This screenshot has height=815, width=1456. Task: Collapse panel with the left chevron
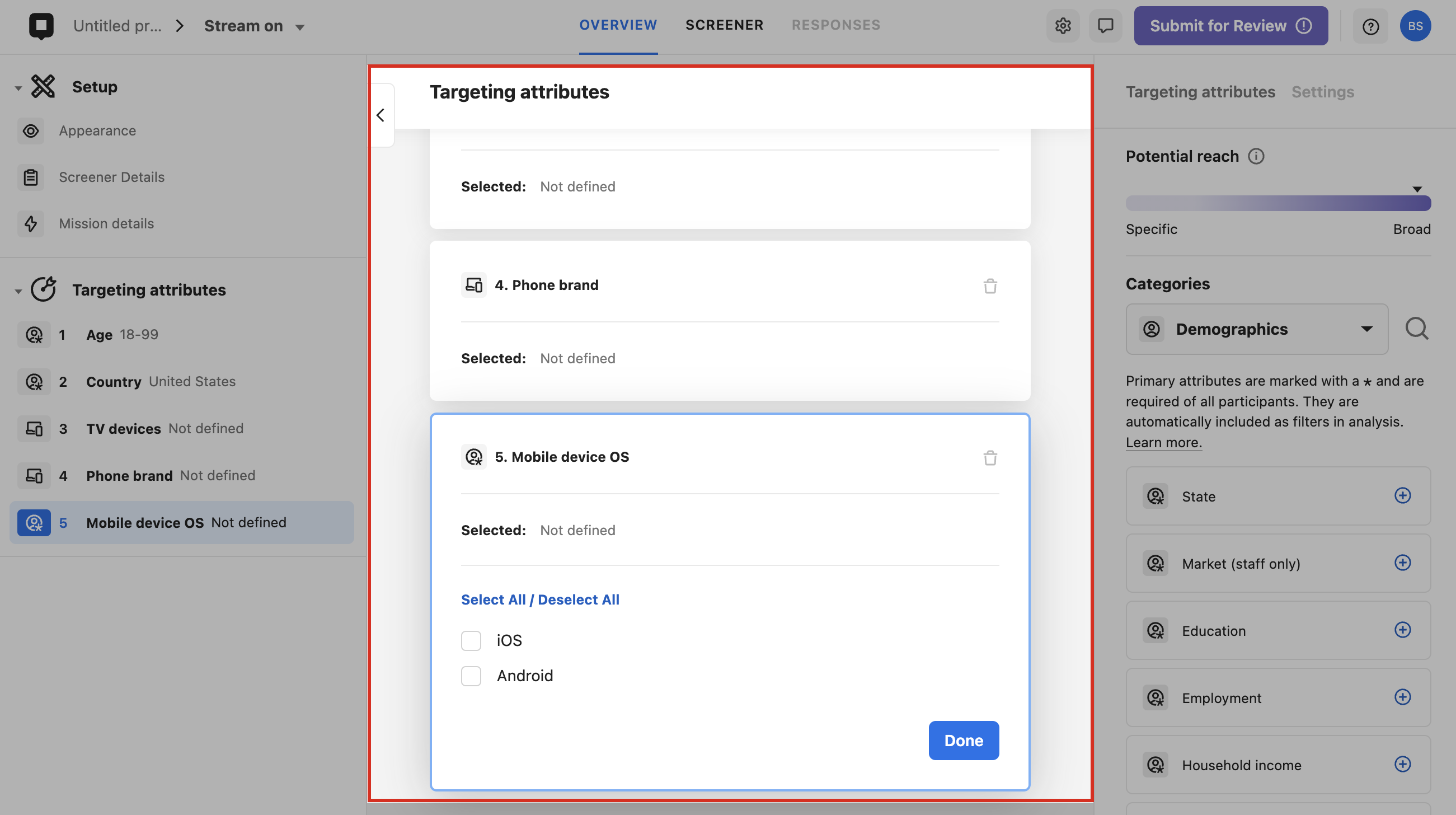(381, 115)
